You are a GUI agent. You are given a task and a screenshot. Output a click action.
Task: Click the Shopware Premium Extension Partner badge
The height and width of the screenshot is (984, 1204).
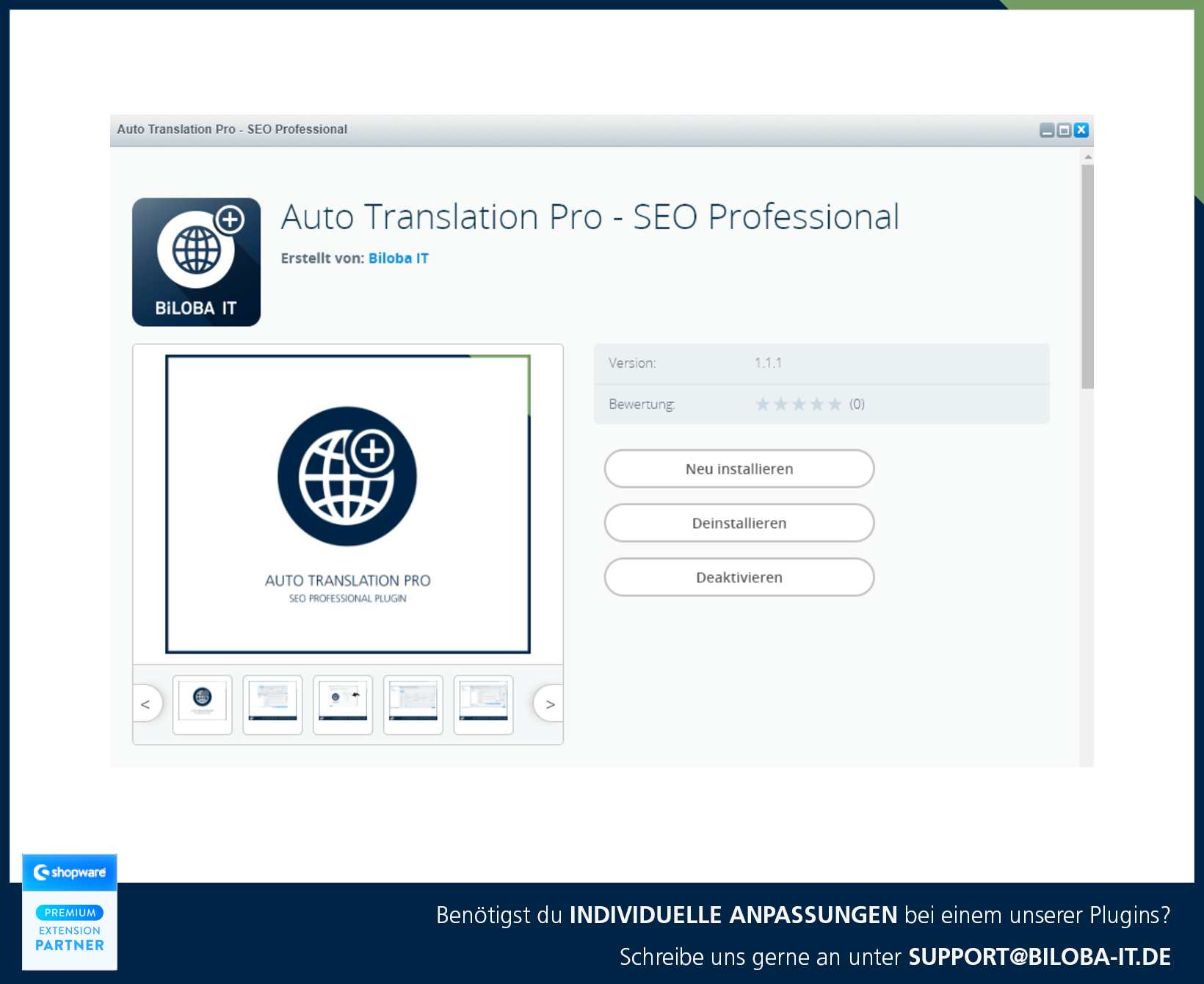[70, 912]
